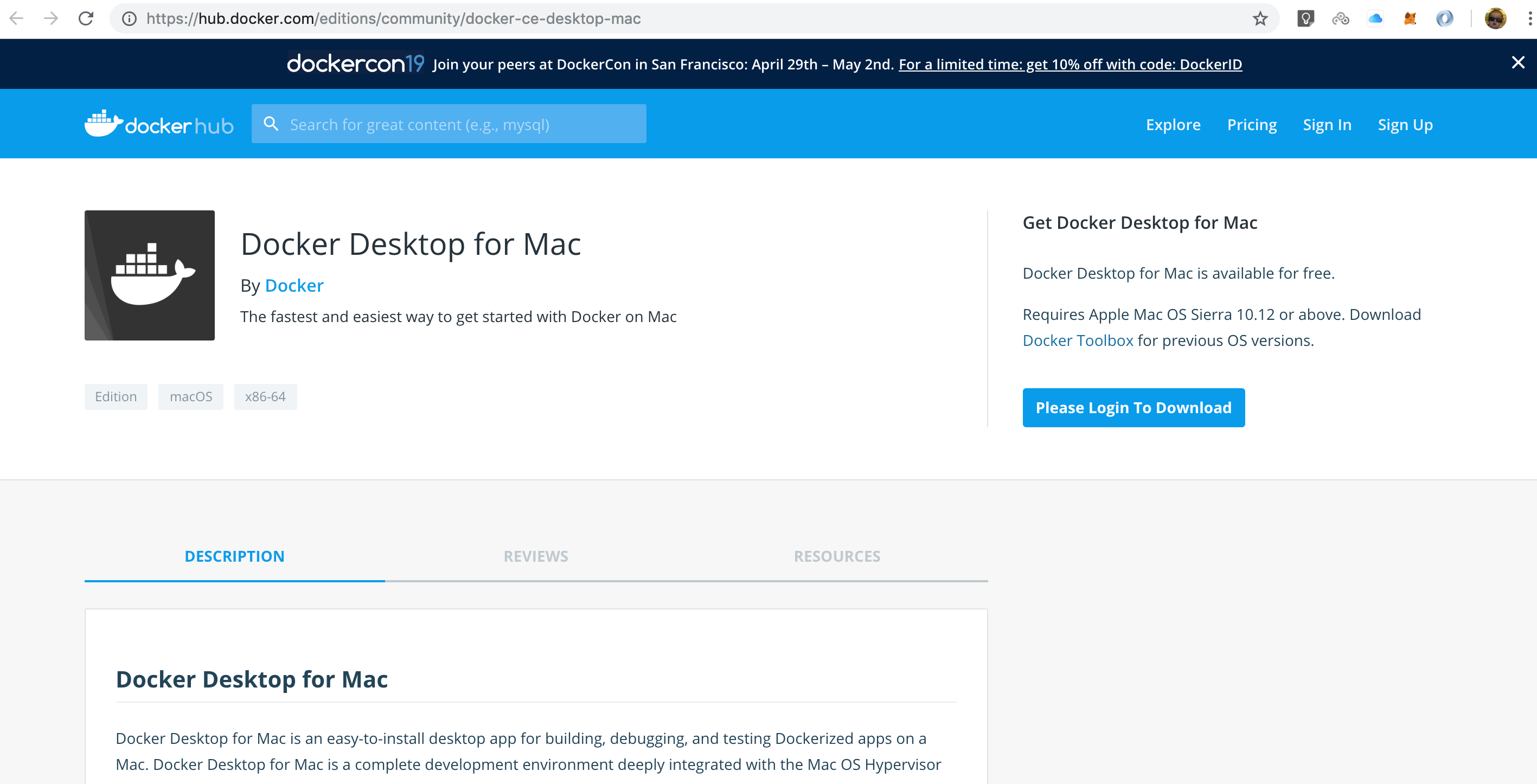This screenshot has width=1537, height=784.
Task: Click 'Docker Desktop for Mac is available for free'
Action: coord(1179,273)
